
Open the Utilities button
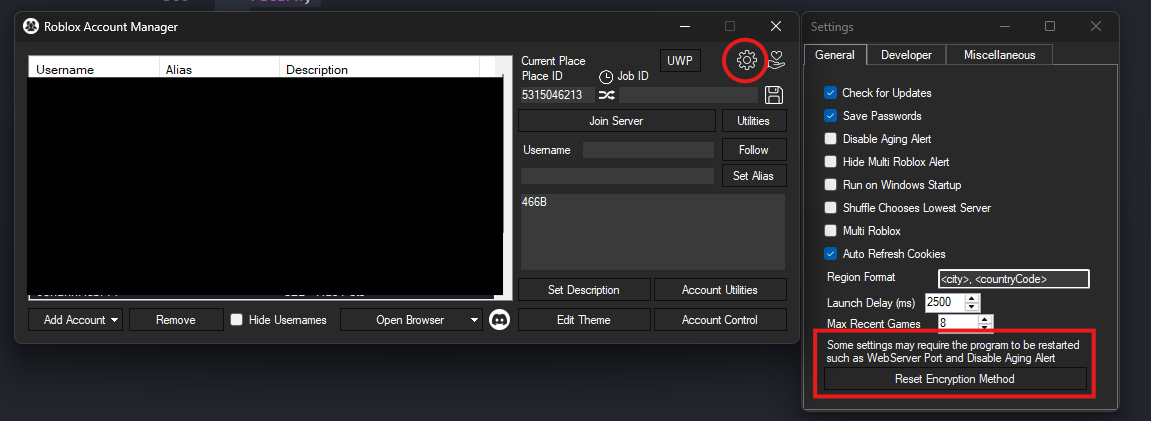[753, 121]
